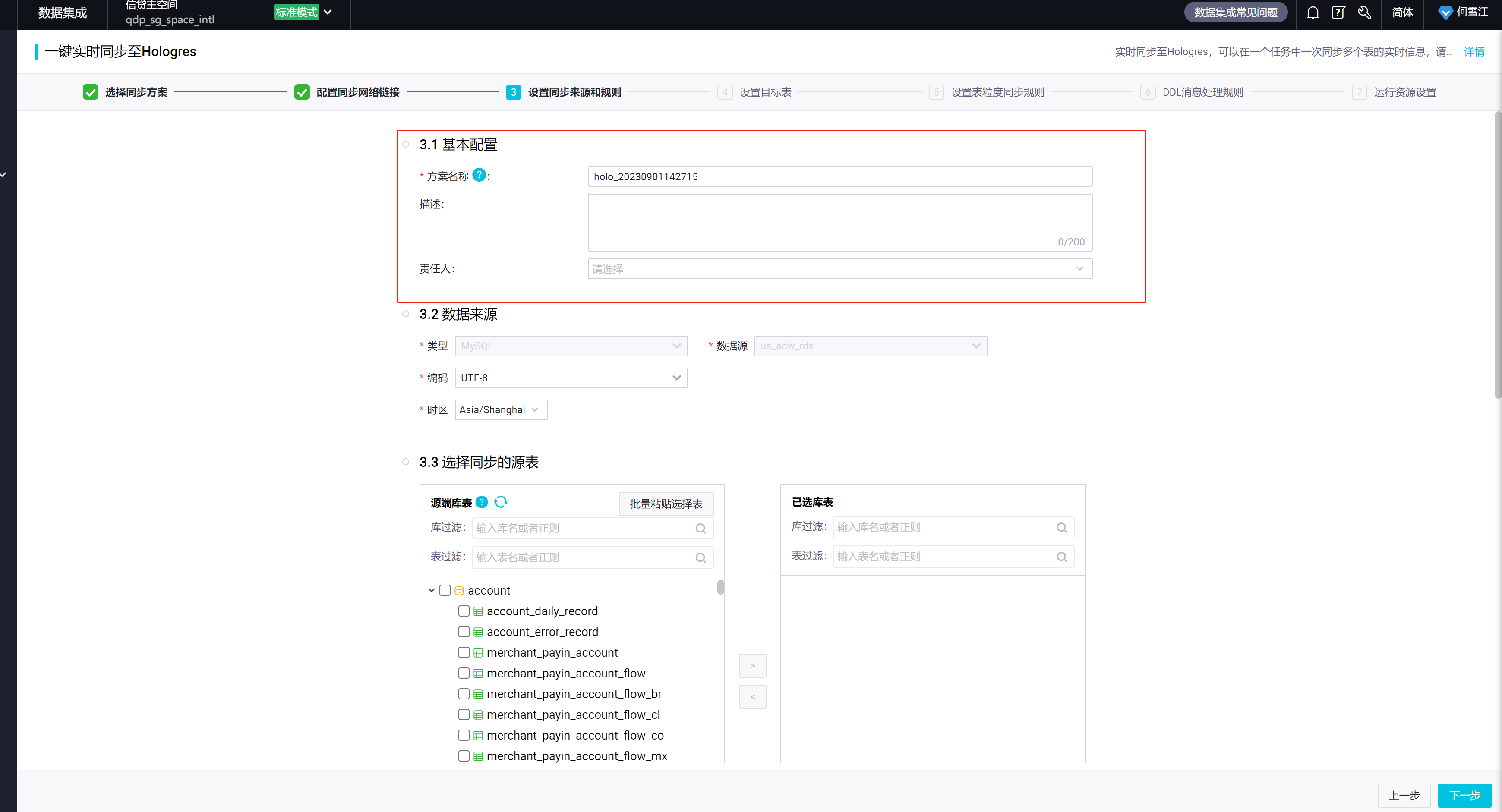Image resolution: width=1502 pixels, height=812 pixels.
Task: Click the 方案名称 input field
Action: (839, 176)
